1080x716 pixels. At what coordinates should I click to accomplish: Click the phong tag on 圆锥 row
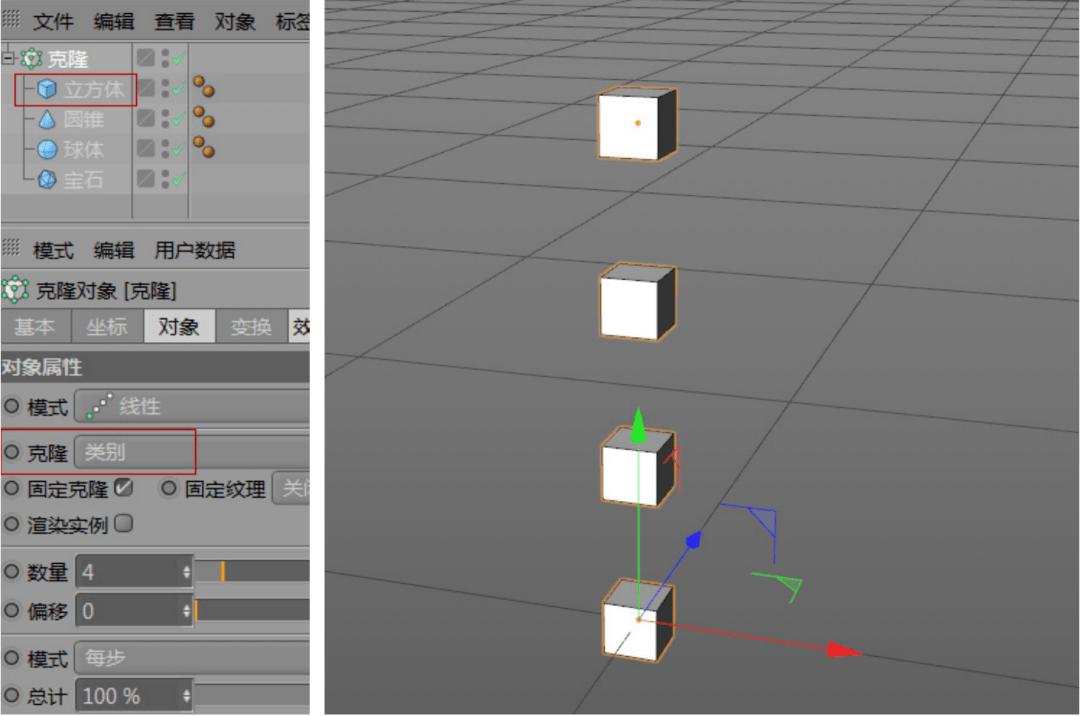(204, 117)
